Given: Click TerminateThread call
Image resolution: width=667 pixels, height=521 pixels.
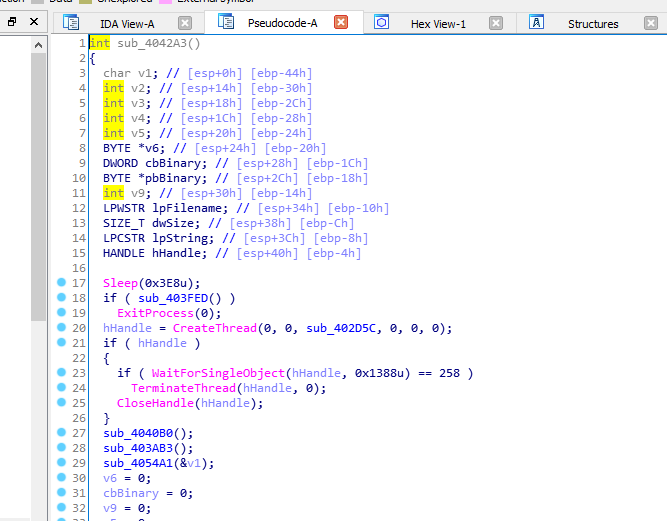Looking at the screenshot, I should (x=183, y=388).
